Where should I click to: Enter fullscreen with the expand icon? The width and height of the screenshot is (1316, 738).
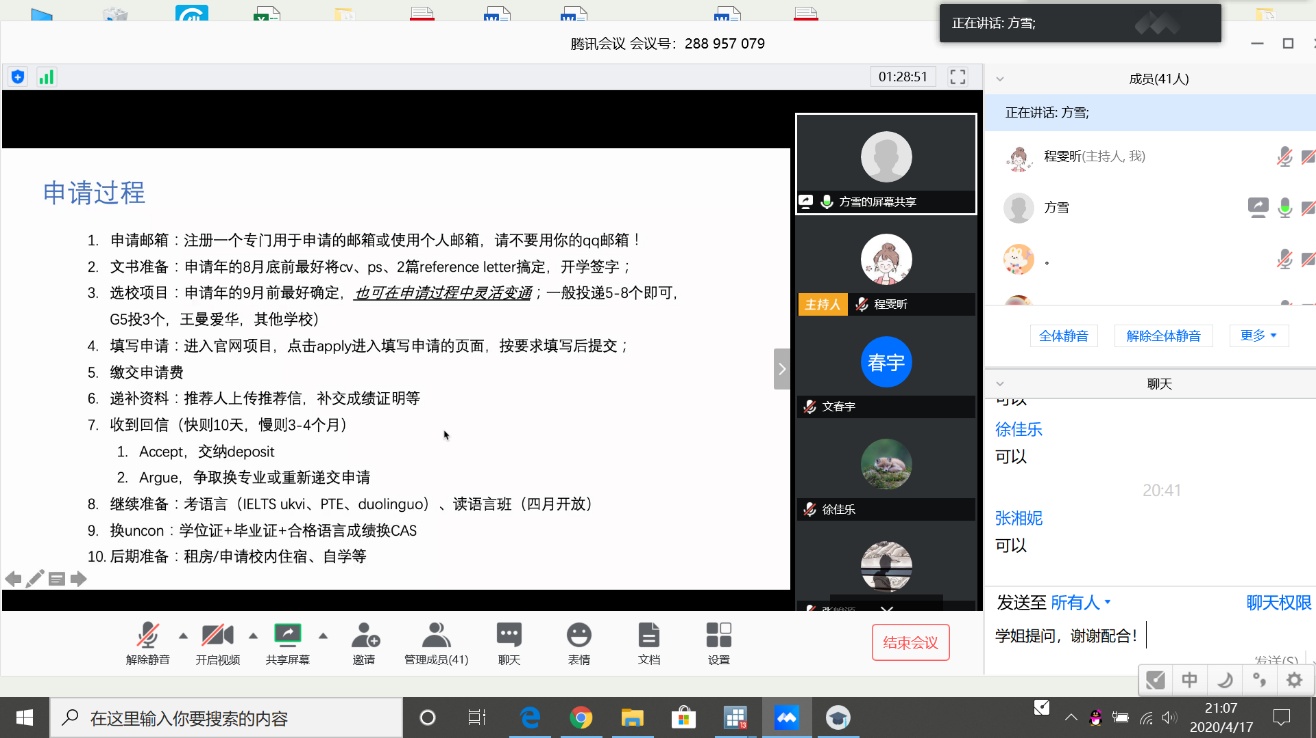[x=956, y=75]
